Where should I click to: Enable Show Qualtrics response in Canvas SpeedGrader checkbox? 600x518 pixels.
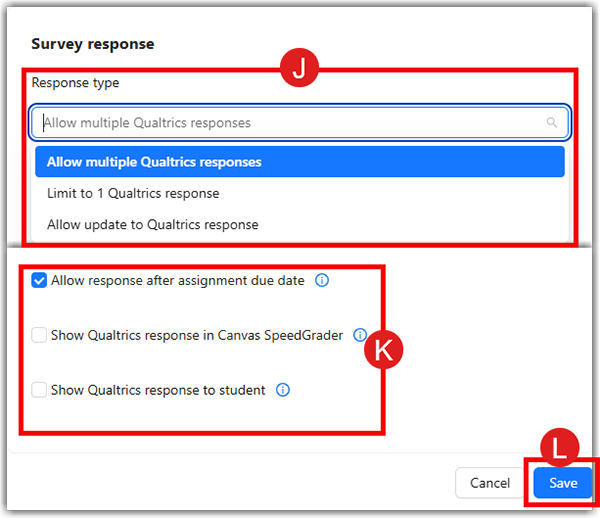coord(39,336)
